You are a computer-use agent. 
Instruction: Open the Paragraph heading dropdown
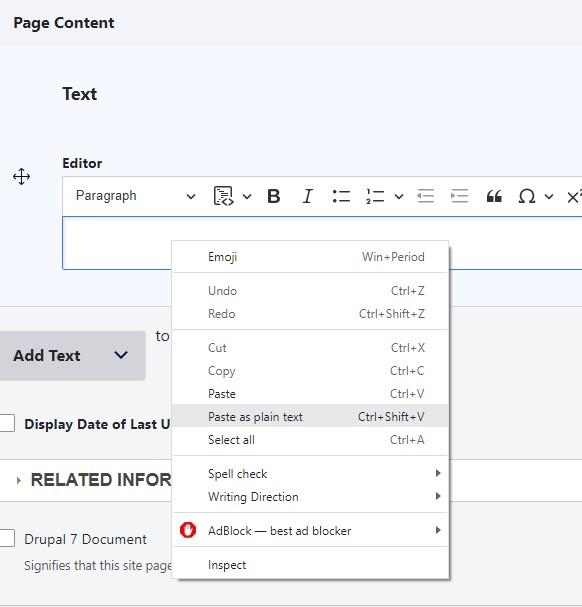[136, 196]
